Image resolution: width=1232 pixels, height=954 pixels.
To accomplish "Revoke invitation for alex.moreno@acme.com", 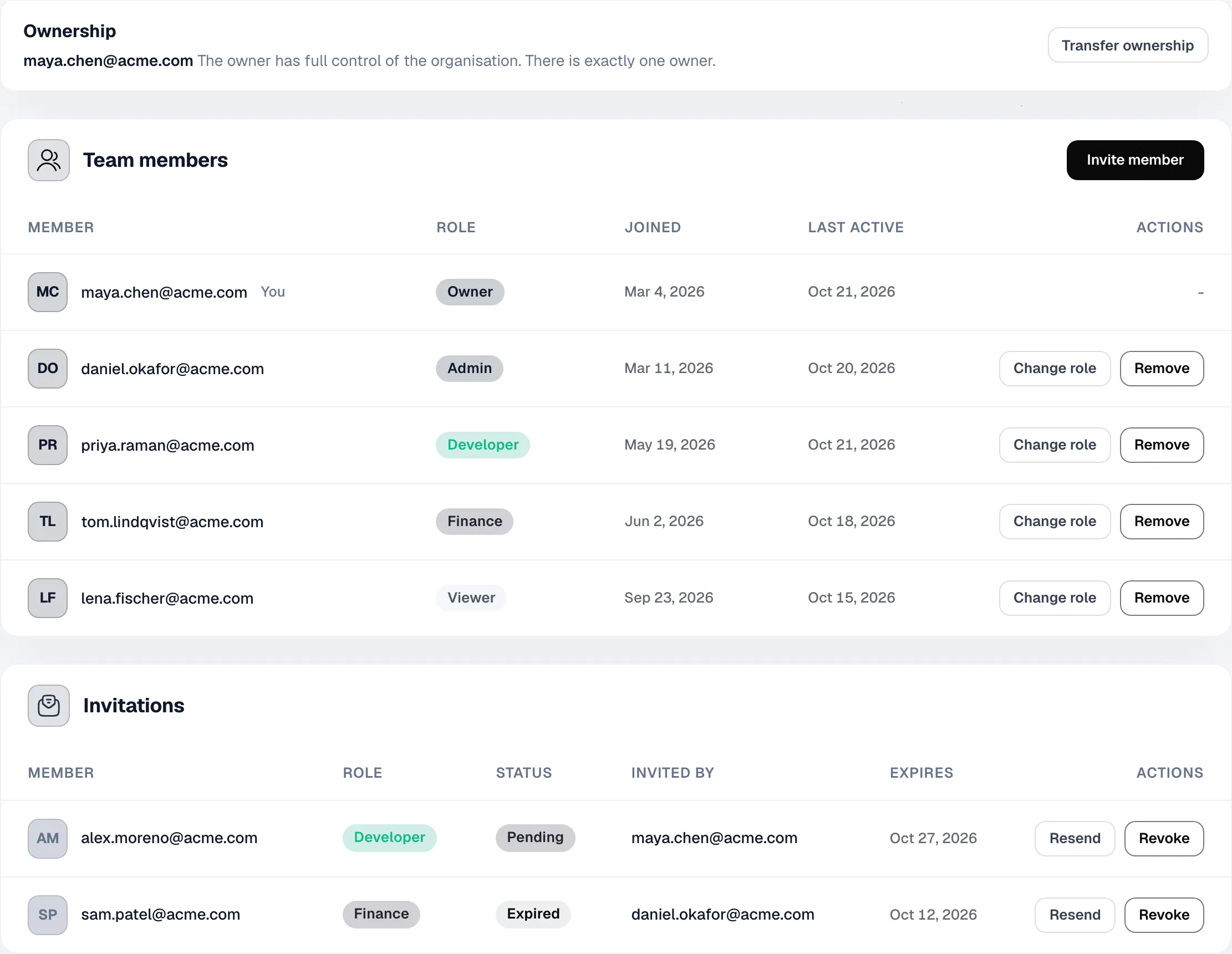I will [x=1164, y=838].
